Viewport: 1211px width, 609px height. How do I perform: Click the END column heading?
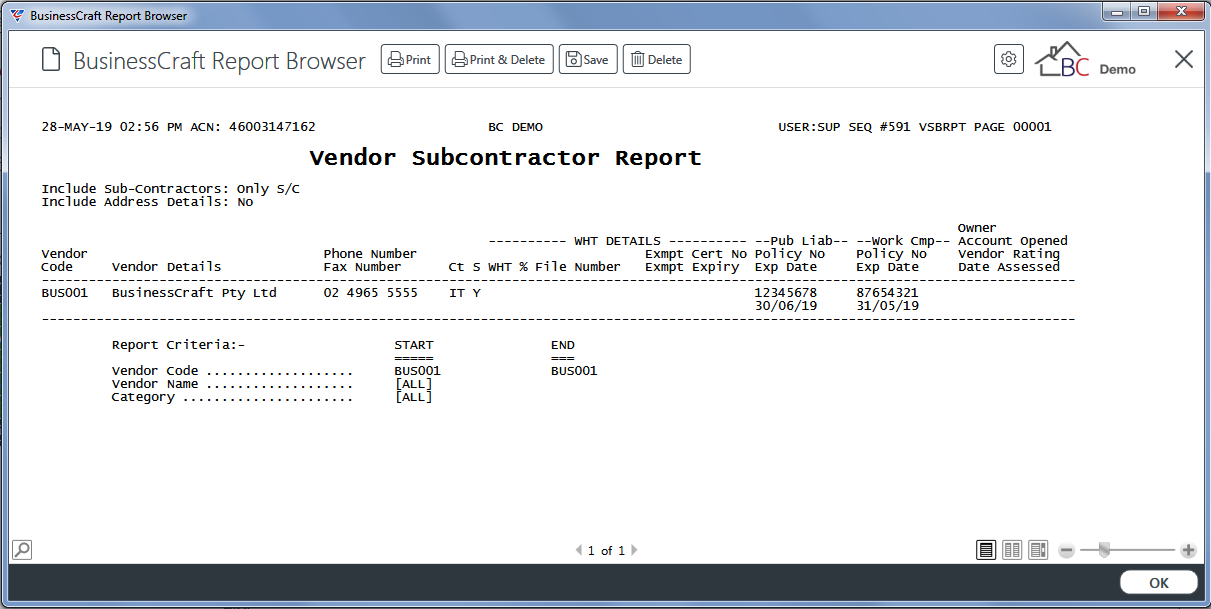click(563, 345)
